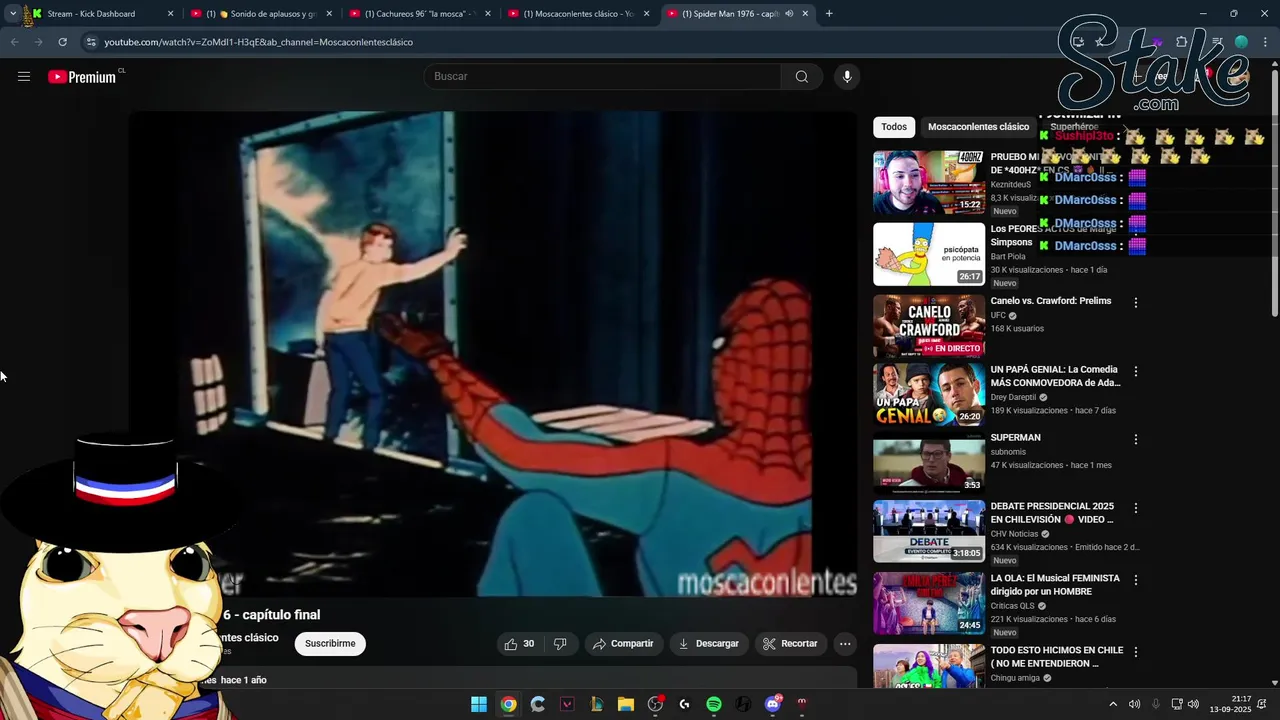The width and height of the screenshot is (1280, 720).
Task: Select the Moscaconlentes clásico filter chip
Action: pyautogui.click(x=978, y=127)
